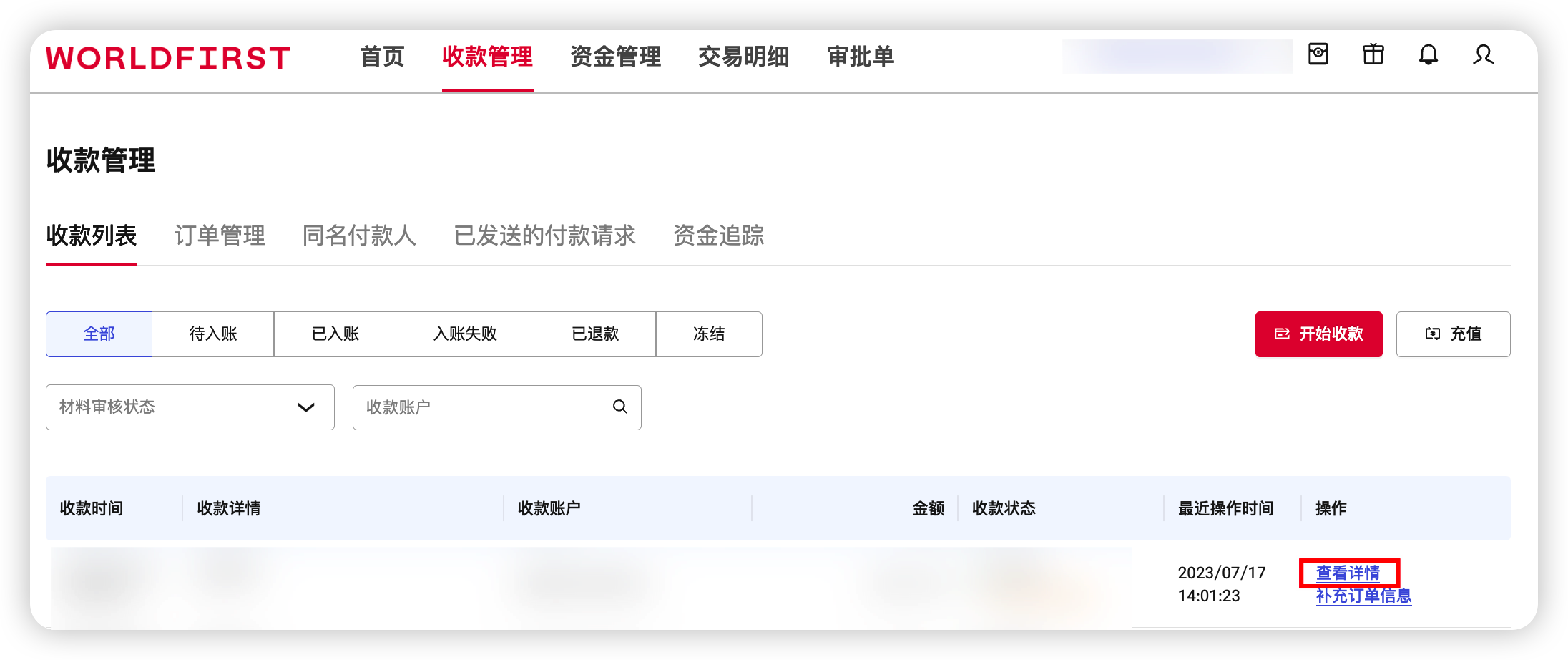Click the 充值 button
This screenshot has height=660, width=1568.
point(1453,334)
